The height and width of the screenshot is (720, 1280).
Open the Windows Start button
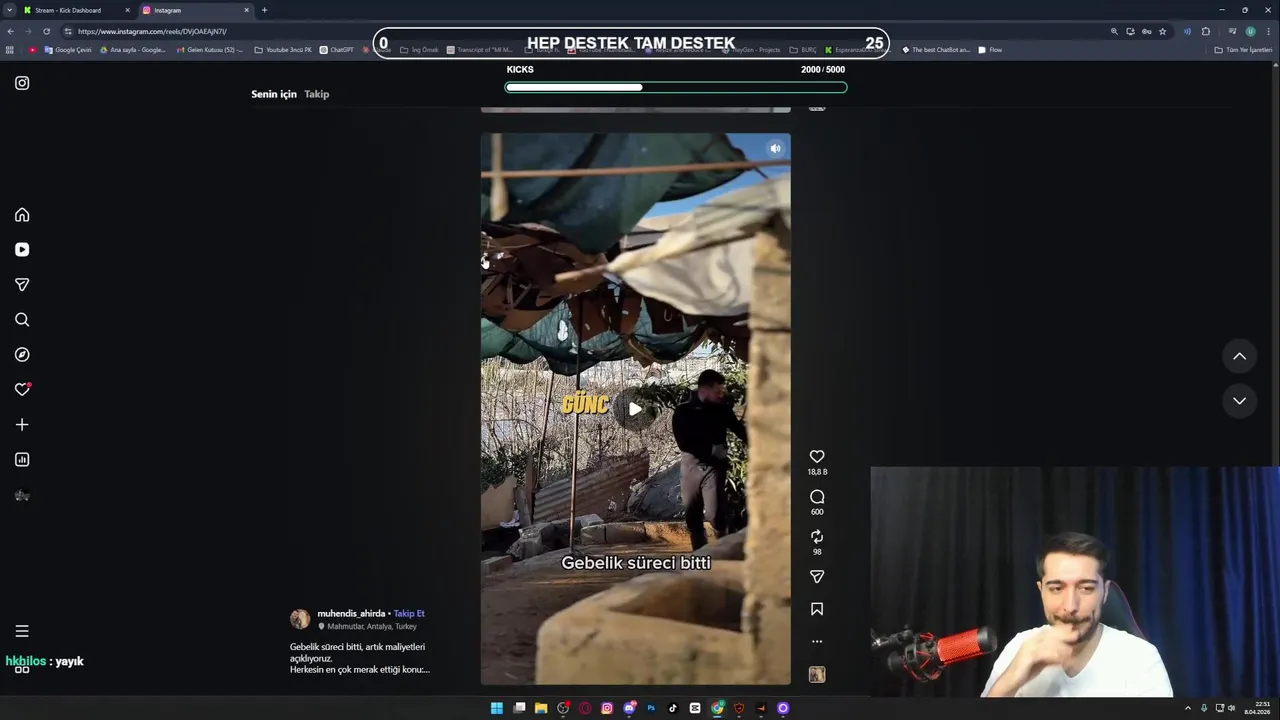pyautogui.click(x=497, y=708)
